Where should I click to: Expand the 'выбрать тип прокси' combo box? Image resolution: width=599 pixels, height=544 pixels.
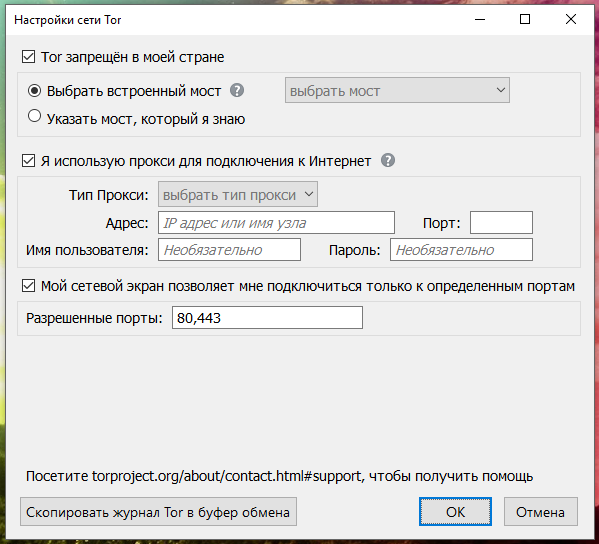(238, 194)
